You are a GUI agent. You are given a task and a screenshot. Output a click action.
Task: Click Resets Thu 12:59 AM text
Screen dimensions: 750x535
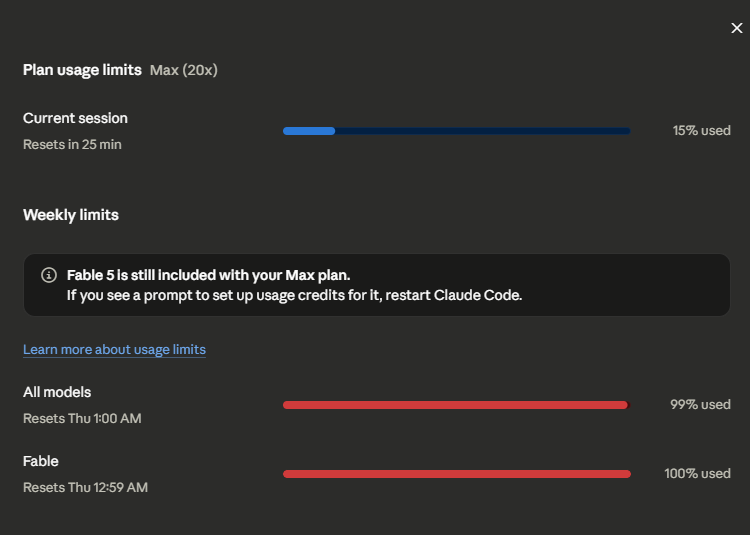coord(86,487)
